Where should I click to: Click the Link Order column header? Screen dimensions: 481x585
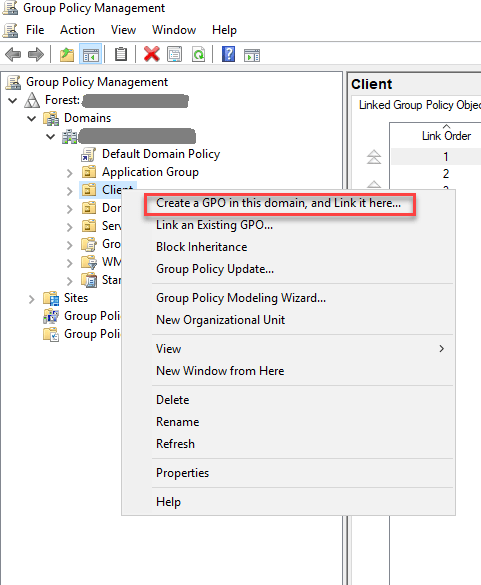tap(446, 136)
